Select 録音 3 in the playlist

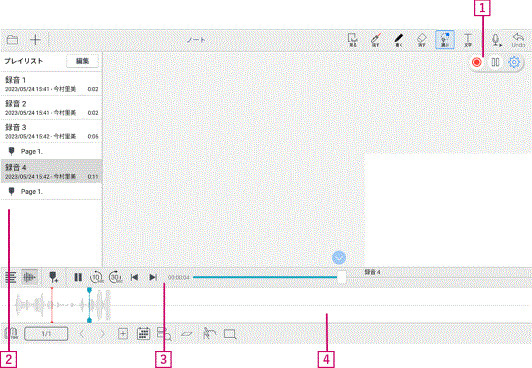(51, 131)
